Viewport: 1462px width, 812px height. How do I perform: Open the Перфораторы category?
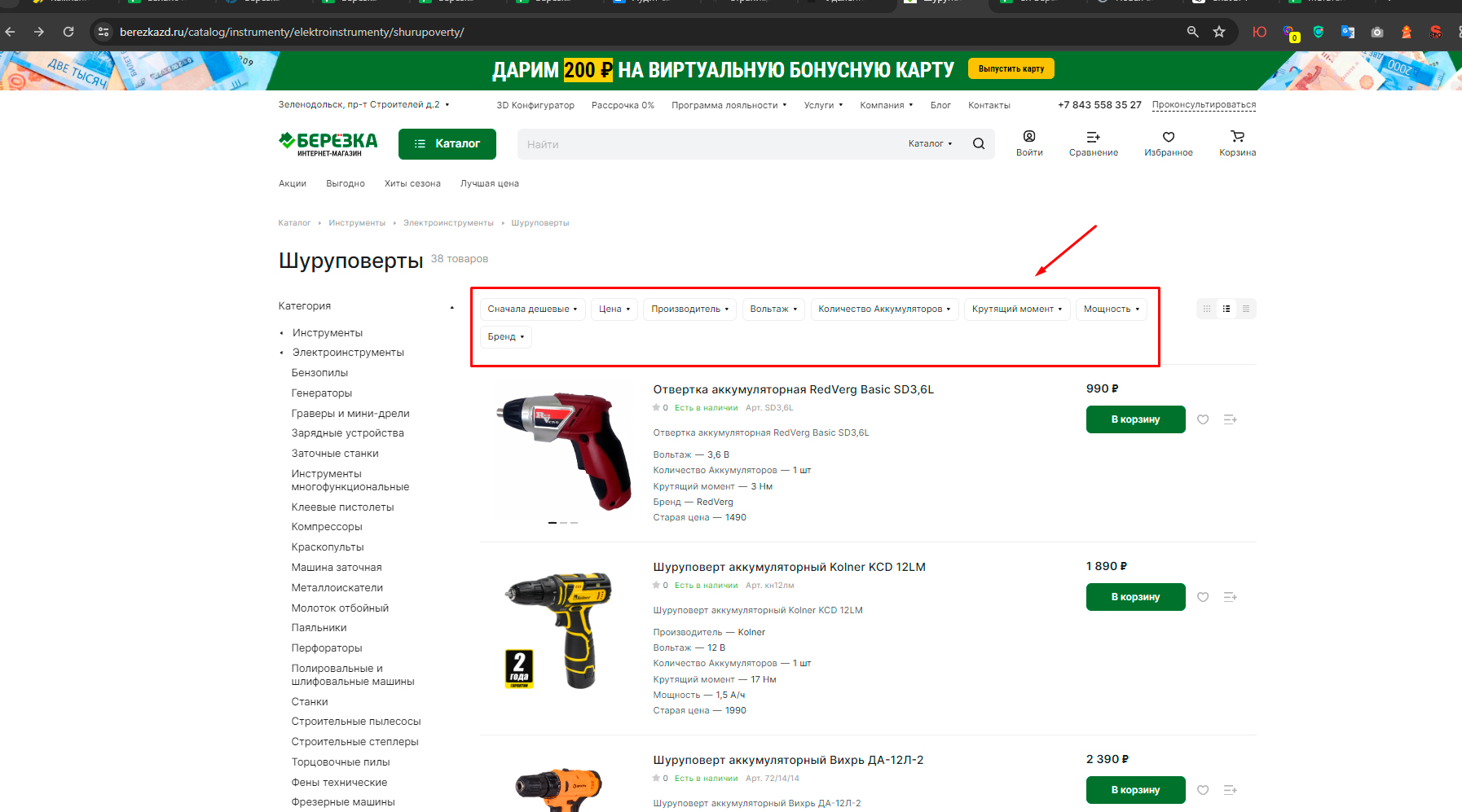coord(327,648)
